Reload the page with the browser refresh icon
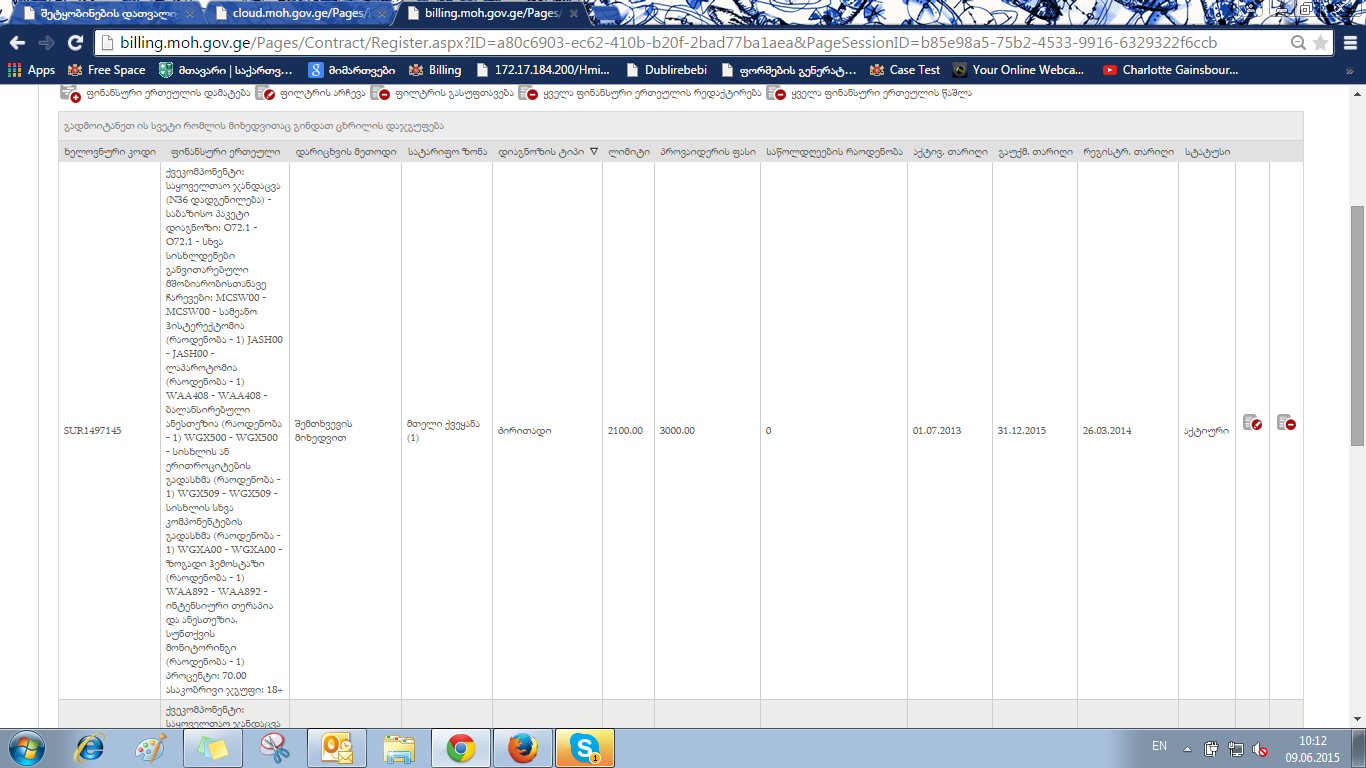Viewport: 1366px width, 768px height. (75, 43)
